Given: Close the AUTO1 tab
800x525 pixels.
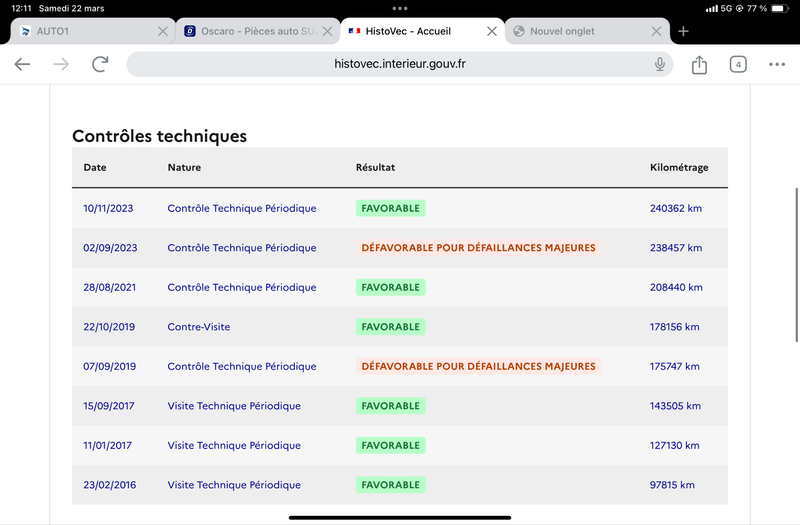Looking at the screenshot, I should pyautogui.click(x=163, y=31).
